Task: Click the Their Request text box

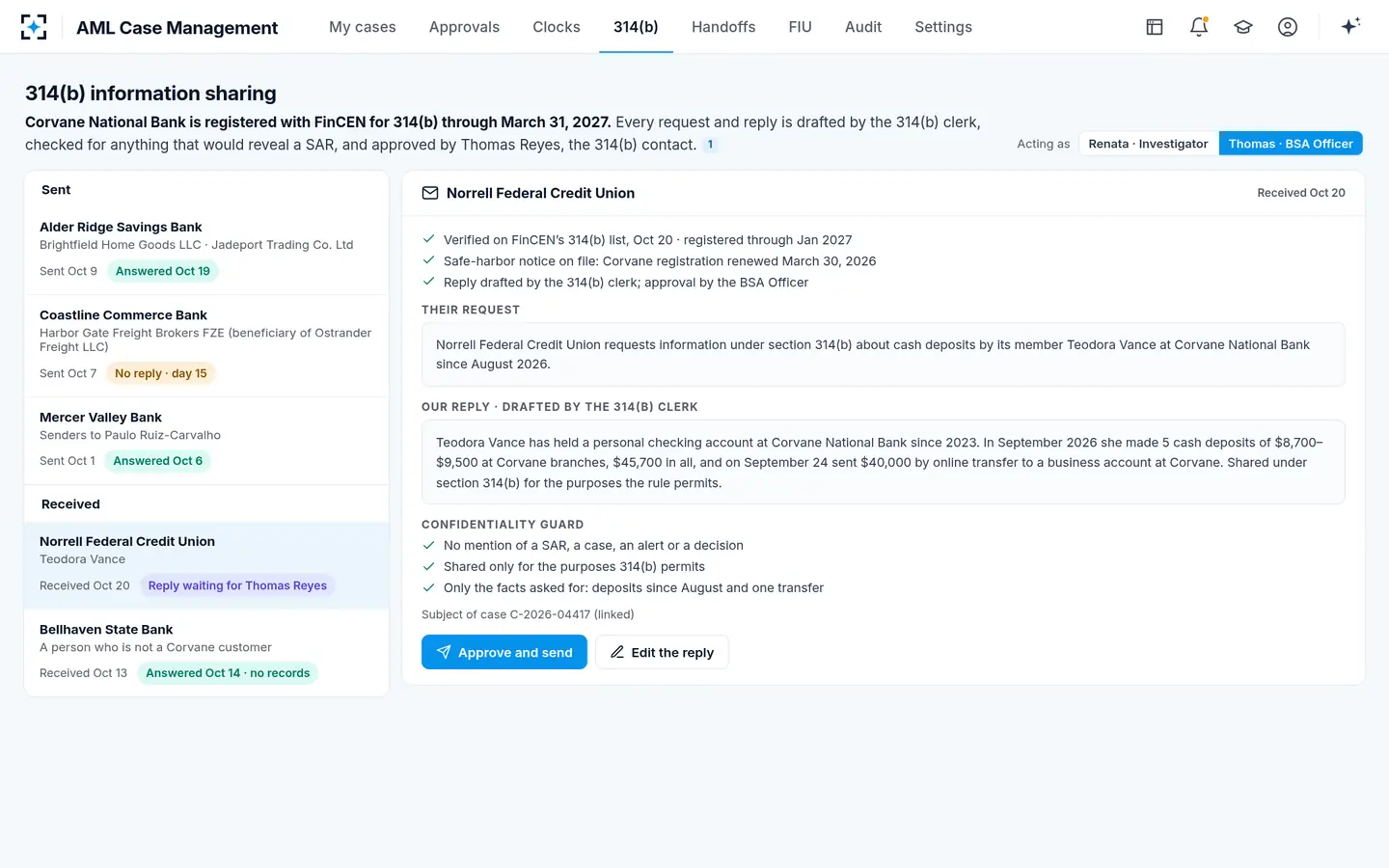Action: tap(883, 354)
